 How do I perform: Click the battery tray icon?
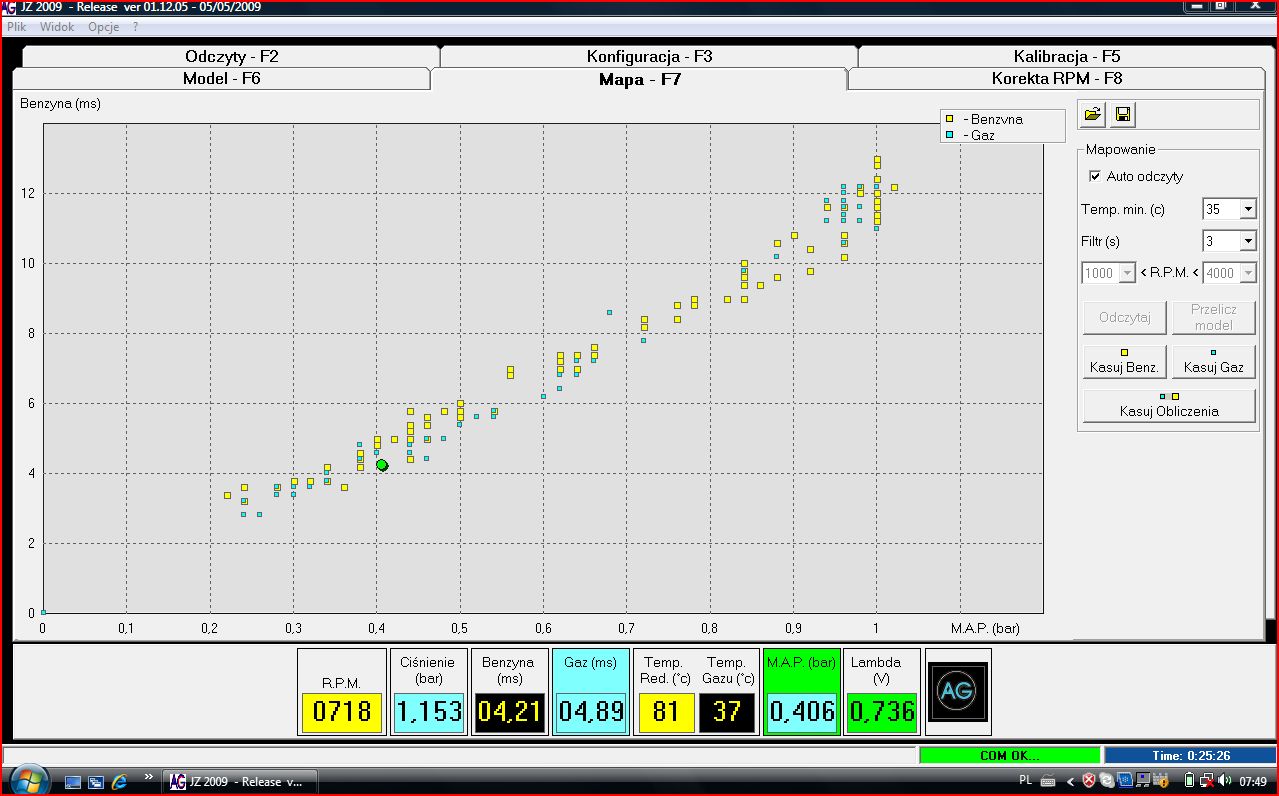click(1190, 781)
